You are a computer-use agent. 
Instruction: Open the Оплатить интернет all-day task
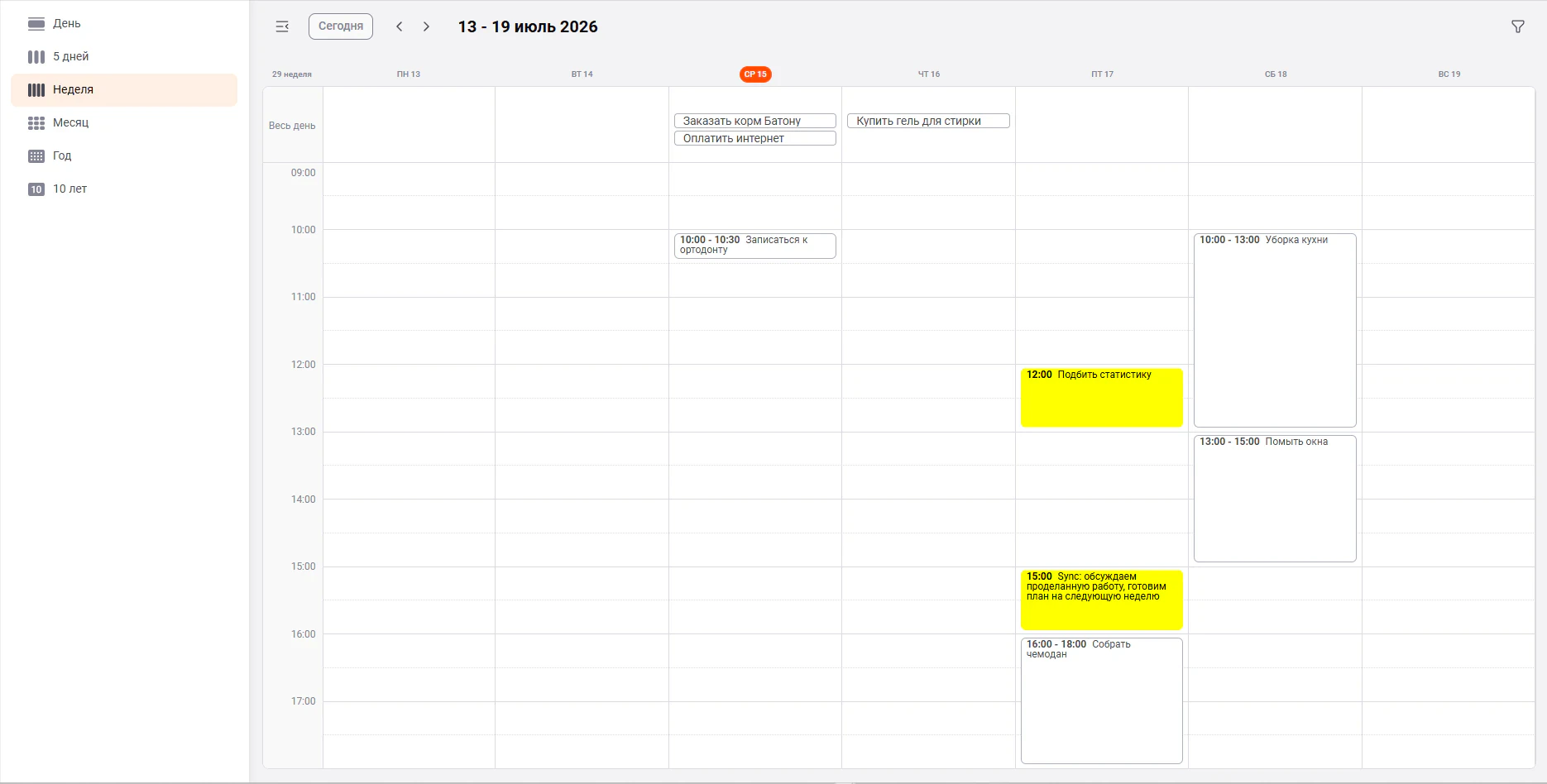pos(755,138)
